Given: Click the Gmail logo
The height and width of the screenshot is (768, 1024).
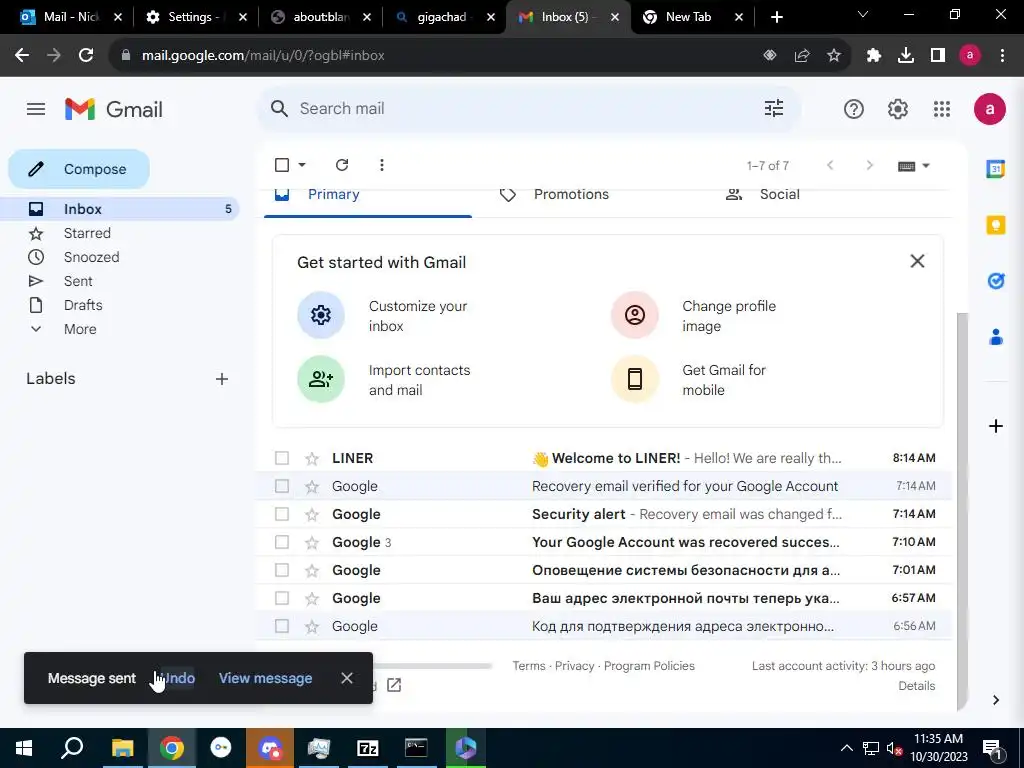Looking at the screenshot, I should click(114, 109).
